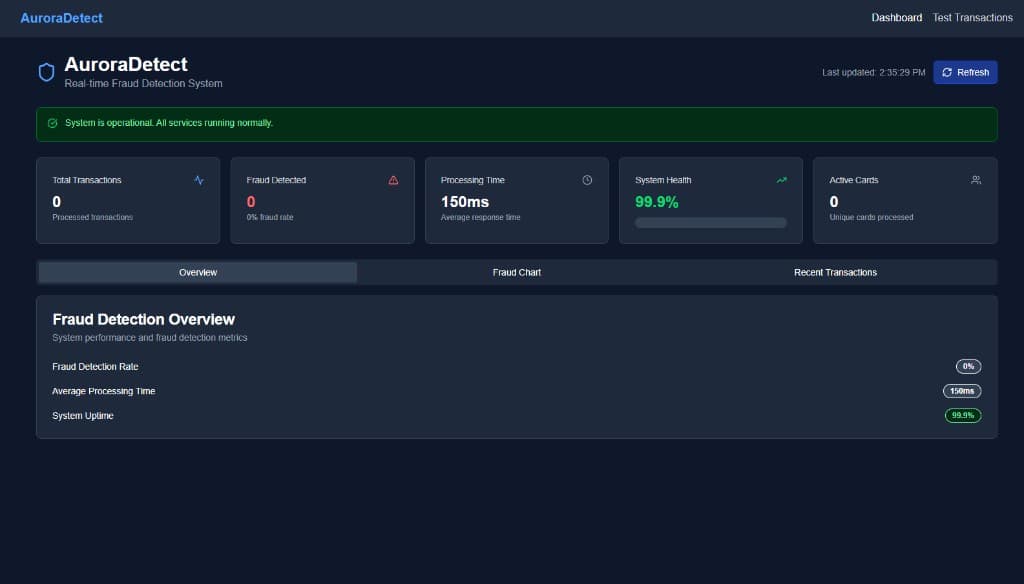Click the clock icon in Processing Time card

click(587, 180)
